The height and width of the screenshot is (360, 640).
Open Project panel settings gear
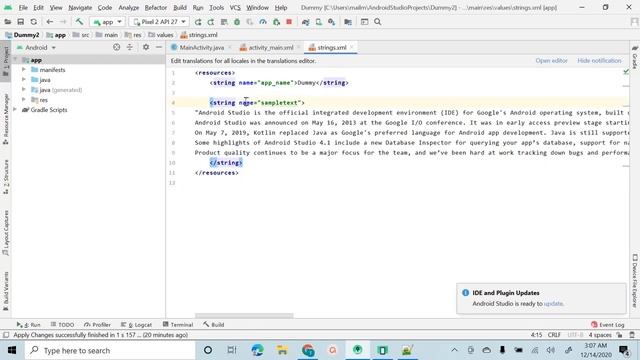pos(146,48)
